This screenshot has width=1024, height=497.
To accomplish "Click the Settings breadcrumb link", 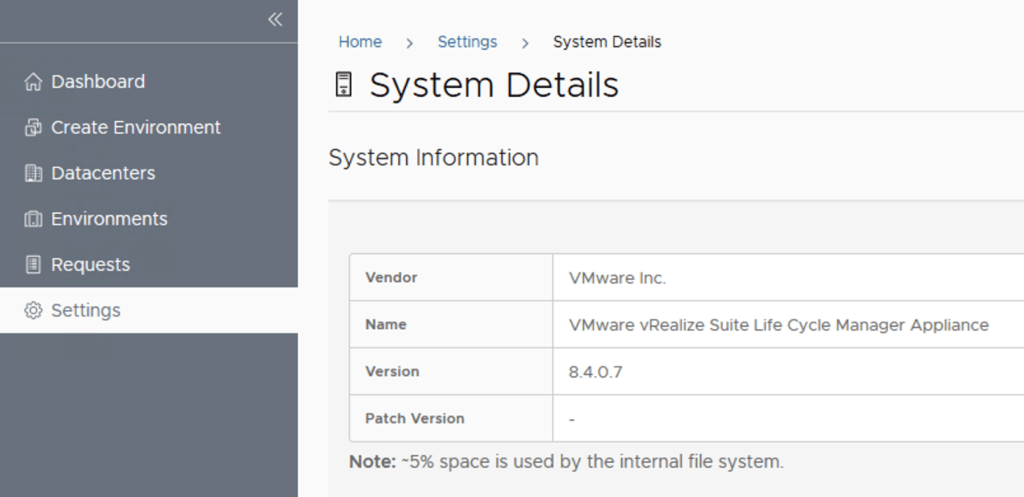I will click(467, 42).
